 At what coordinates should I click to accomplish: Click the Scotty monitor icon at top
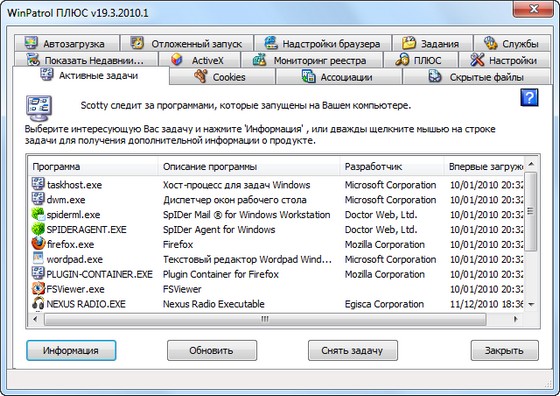point(39,109)
